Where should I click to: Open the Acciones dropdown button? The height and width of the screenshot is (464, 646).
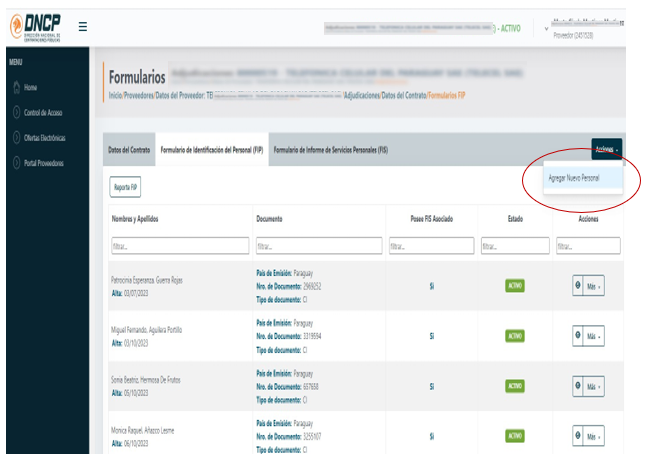click(x=606, y=149)
